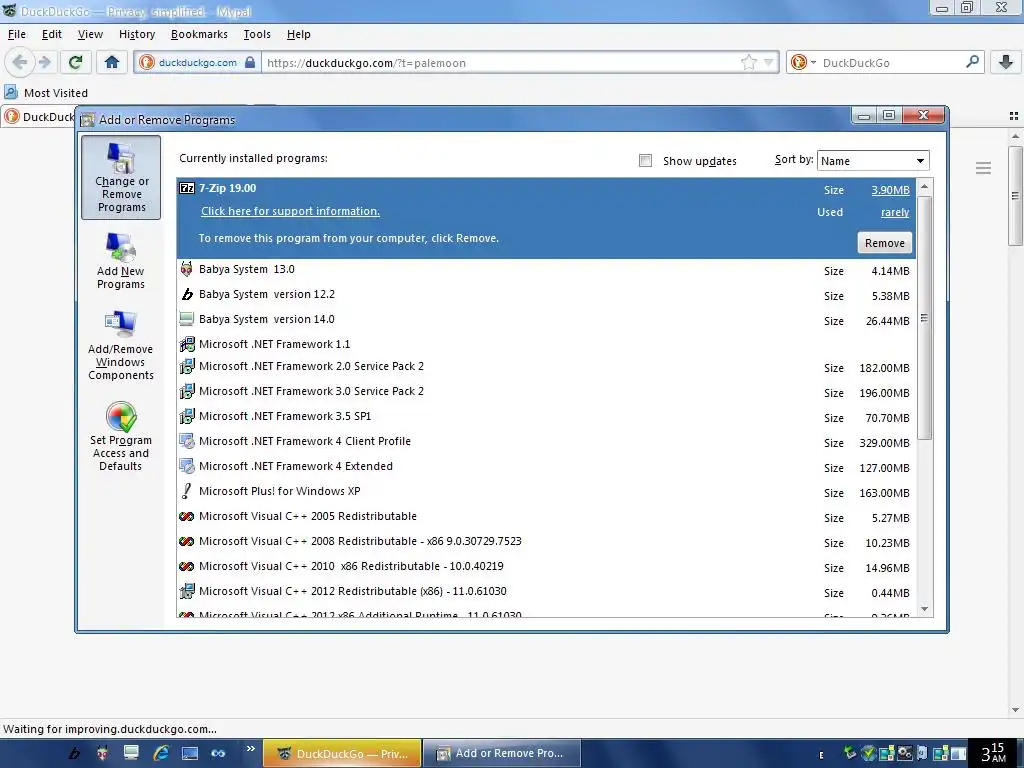Image resolution: width=1024 pixels, height=768 pixels.
Task: Select Microsoft Visual C++ 2012 Redistributable (x86)
Action: pos(546,591)
